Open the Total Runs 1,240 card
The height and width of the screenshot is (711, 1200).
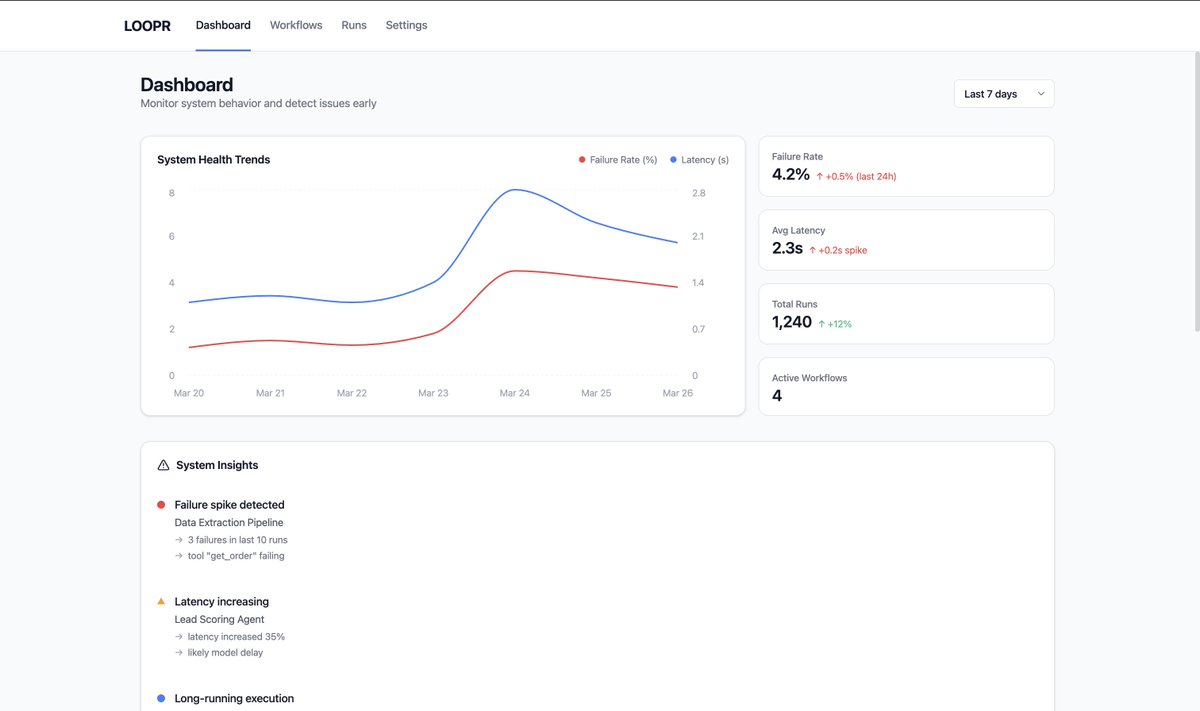(906, 314)
